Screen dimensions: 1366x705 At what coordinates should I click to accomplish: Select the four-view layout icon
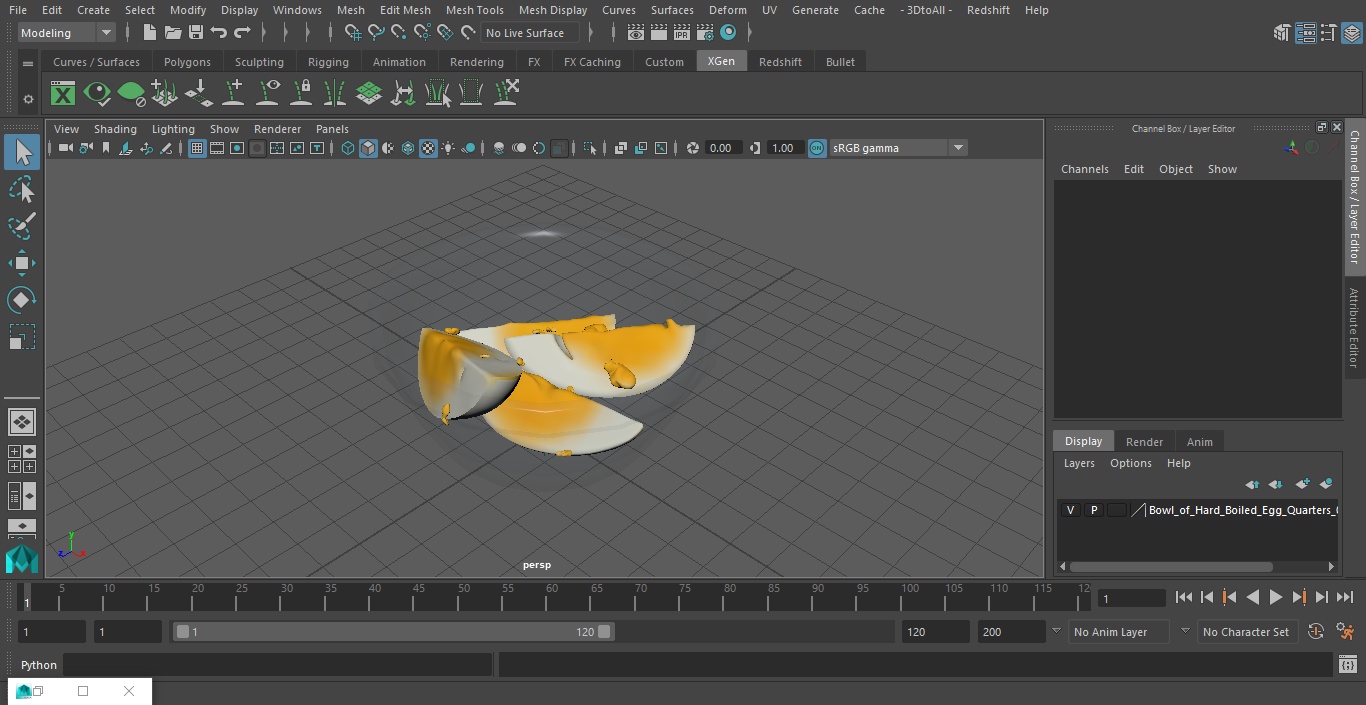coord(22,459)
